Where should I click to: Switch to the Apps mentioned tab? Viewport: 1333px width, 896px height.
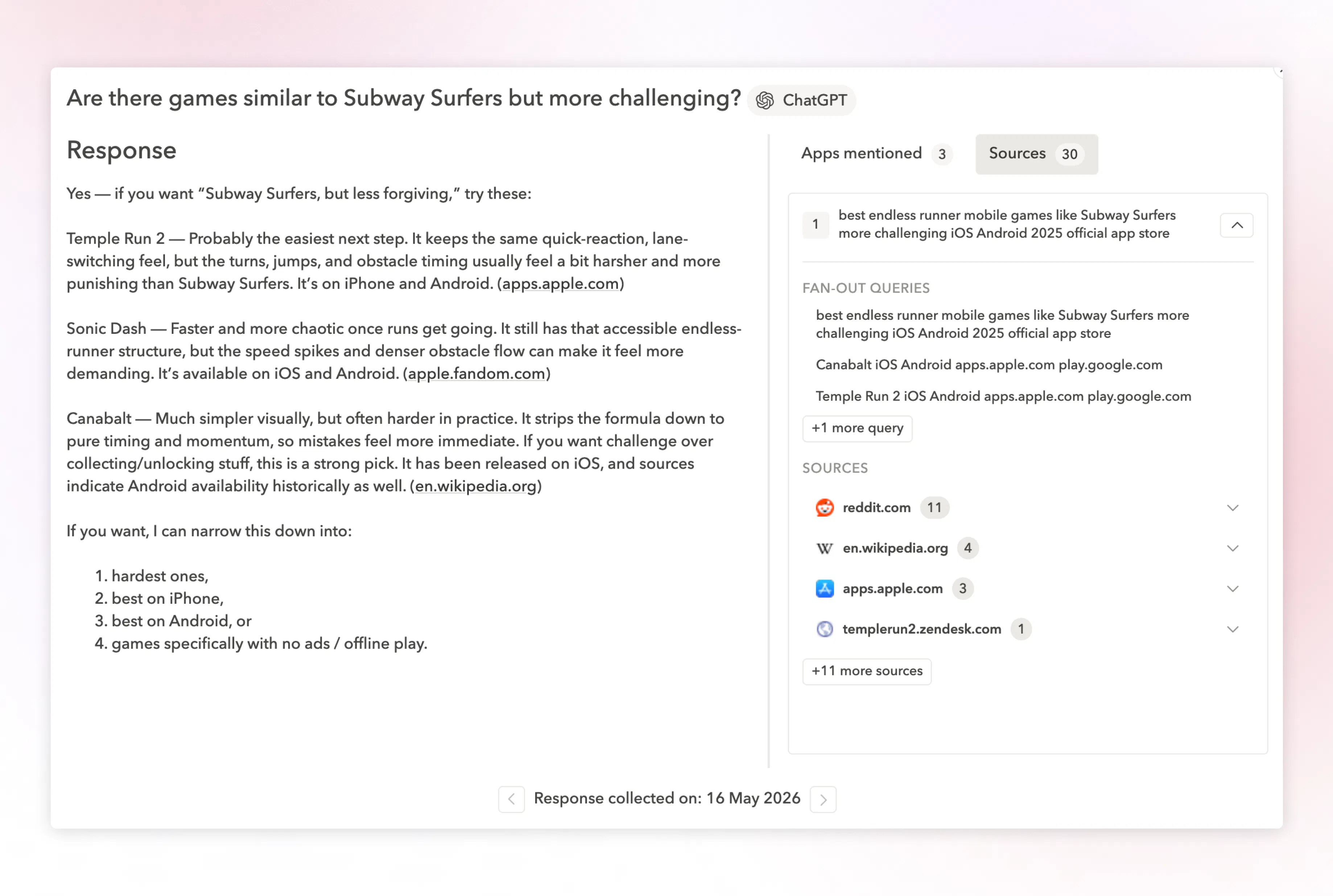(x=877, y=154)
